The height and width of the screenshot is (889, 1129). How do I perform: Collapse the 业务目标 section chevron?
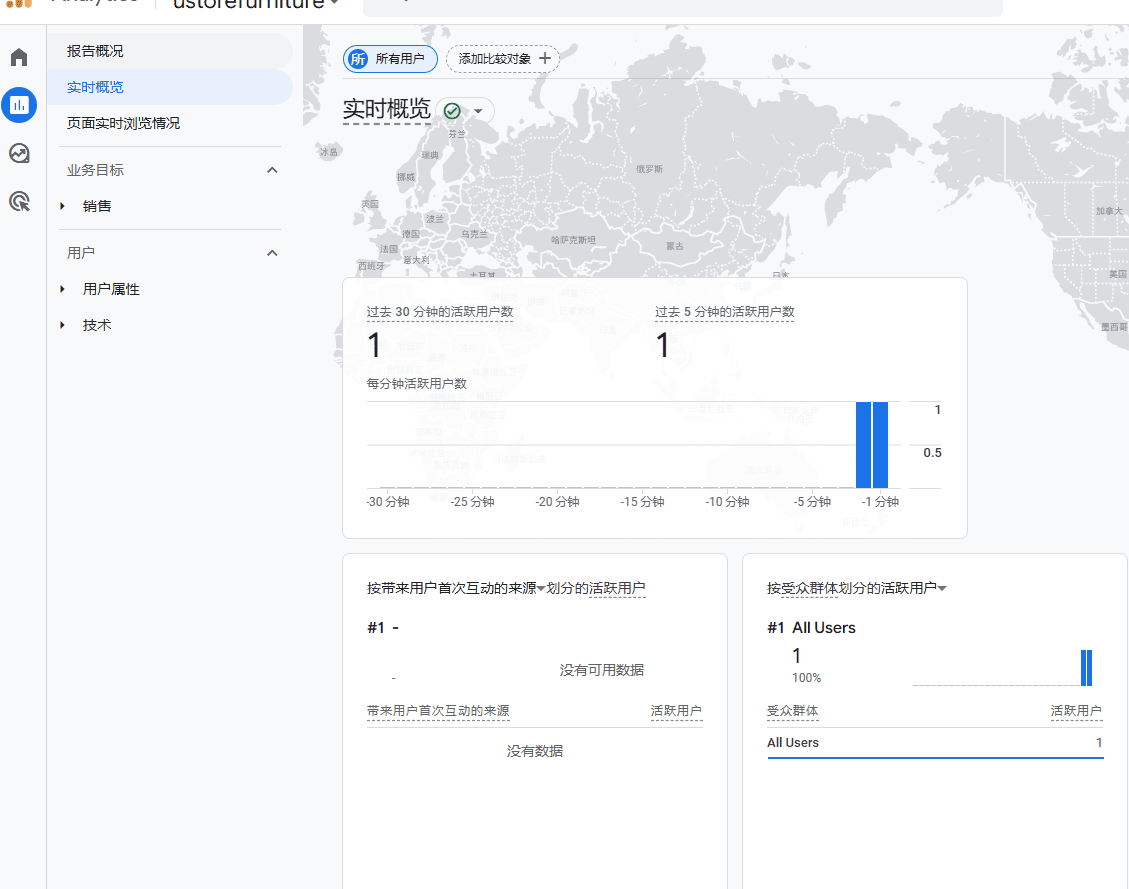pyautogui.click(x=272, y=171)
